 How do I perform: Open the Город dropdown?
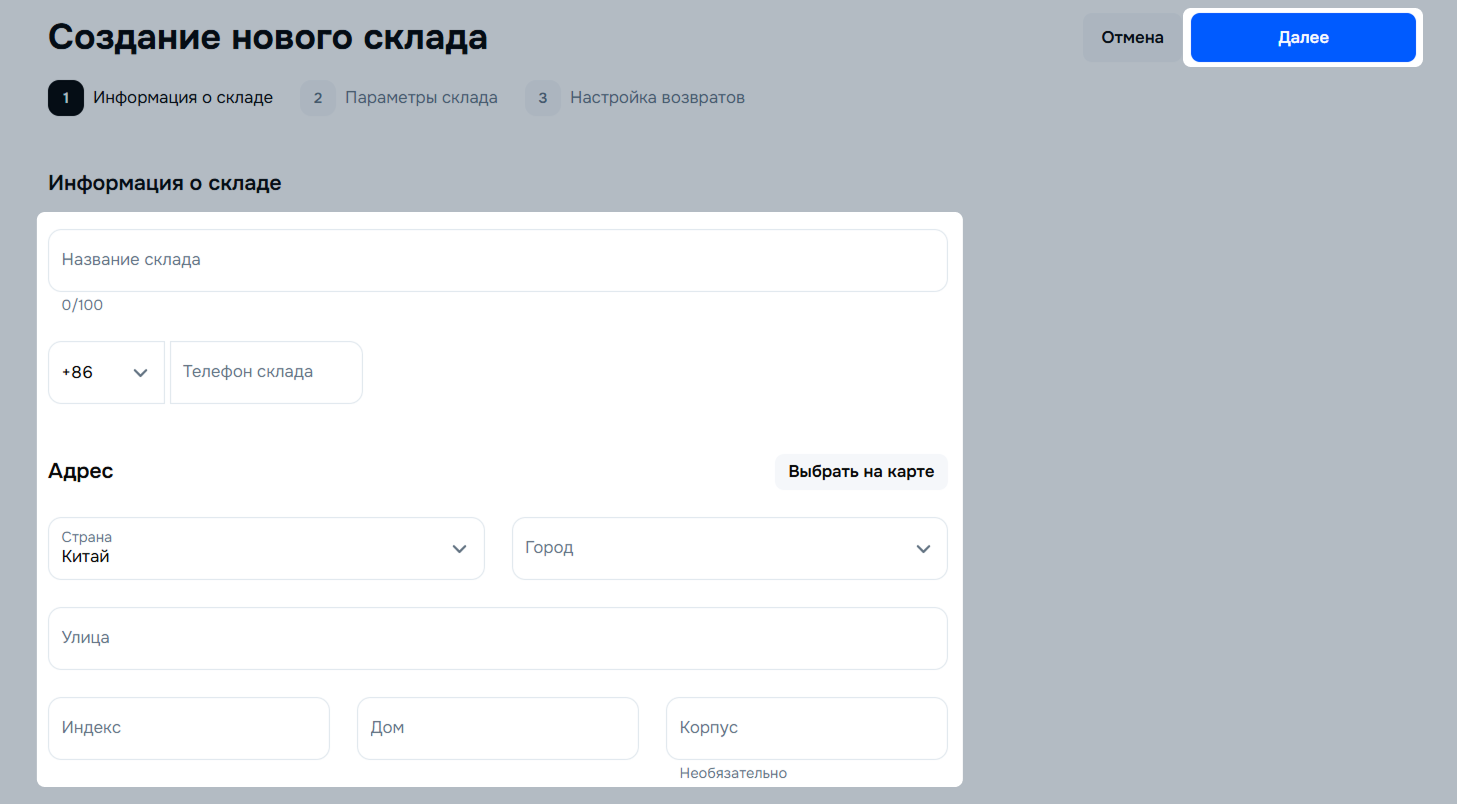tap(729, 548)
